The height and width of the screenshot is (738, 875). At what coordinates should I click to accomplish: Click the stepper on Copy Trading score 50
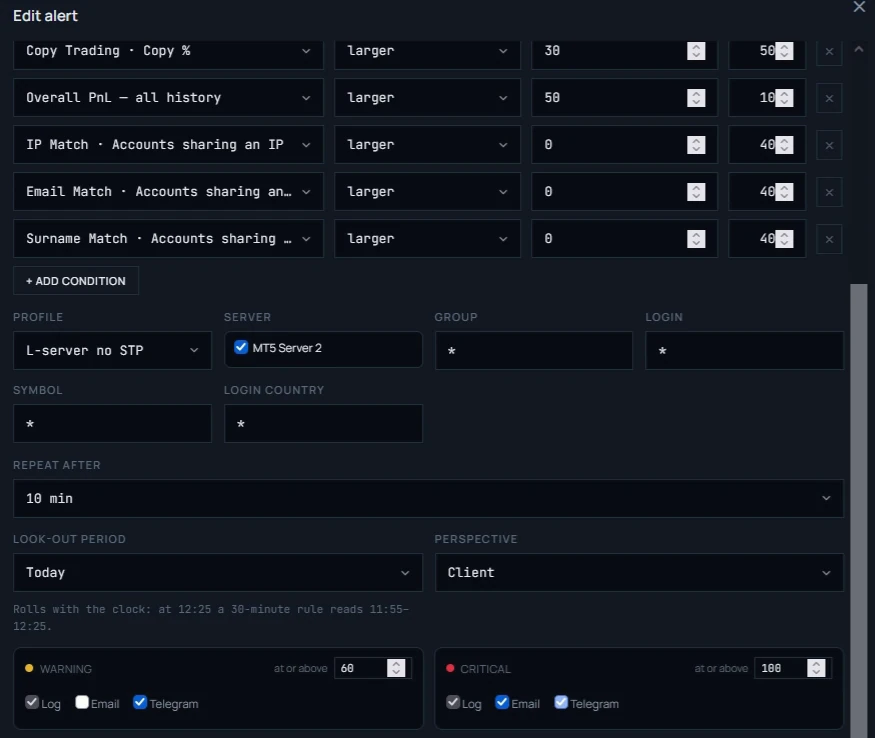[x=784, y=51]
